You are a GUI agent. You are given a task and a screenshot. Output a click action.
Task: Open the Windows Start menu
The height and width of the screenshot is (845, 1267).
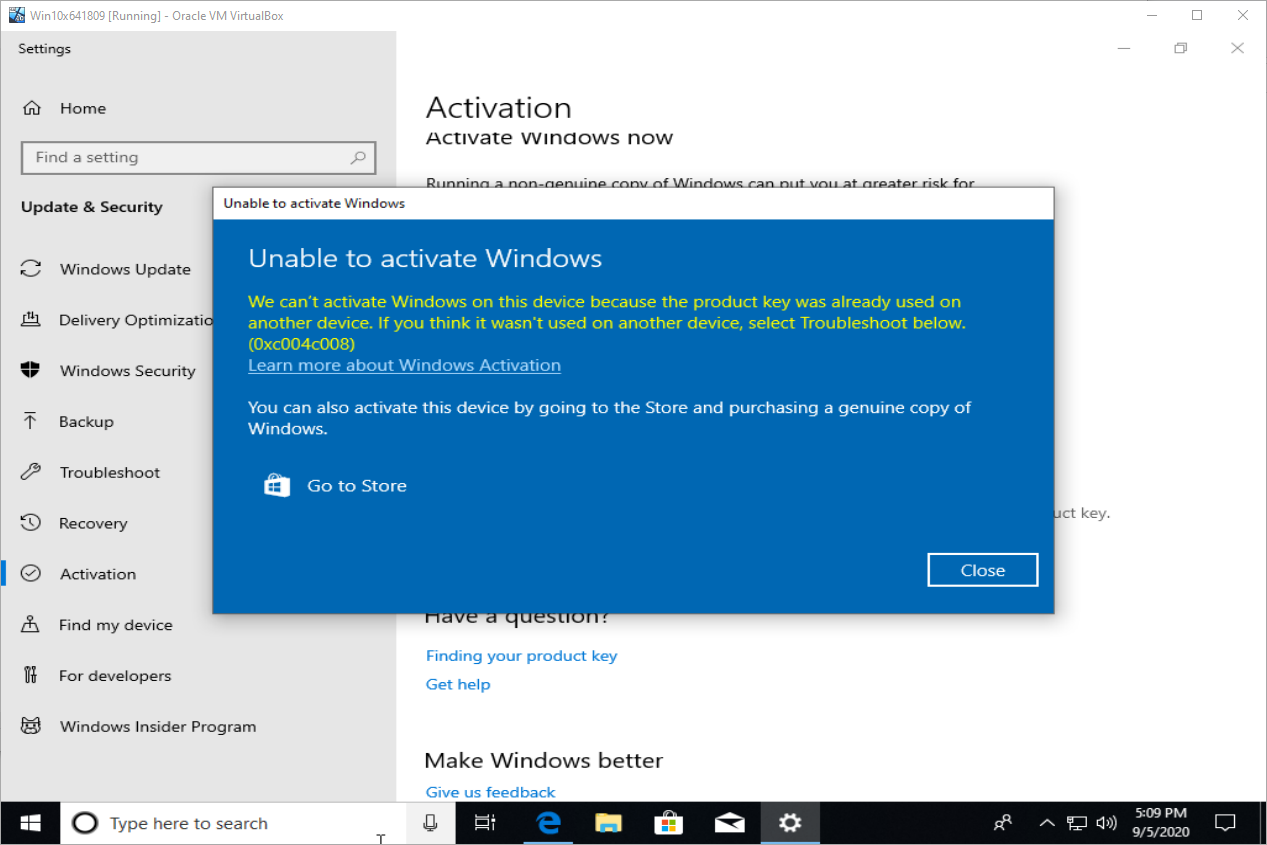[x=30, y=823]
